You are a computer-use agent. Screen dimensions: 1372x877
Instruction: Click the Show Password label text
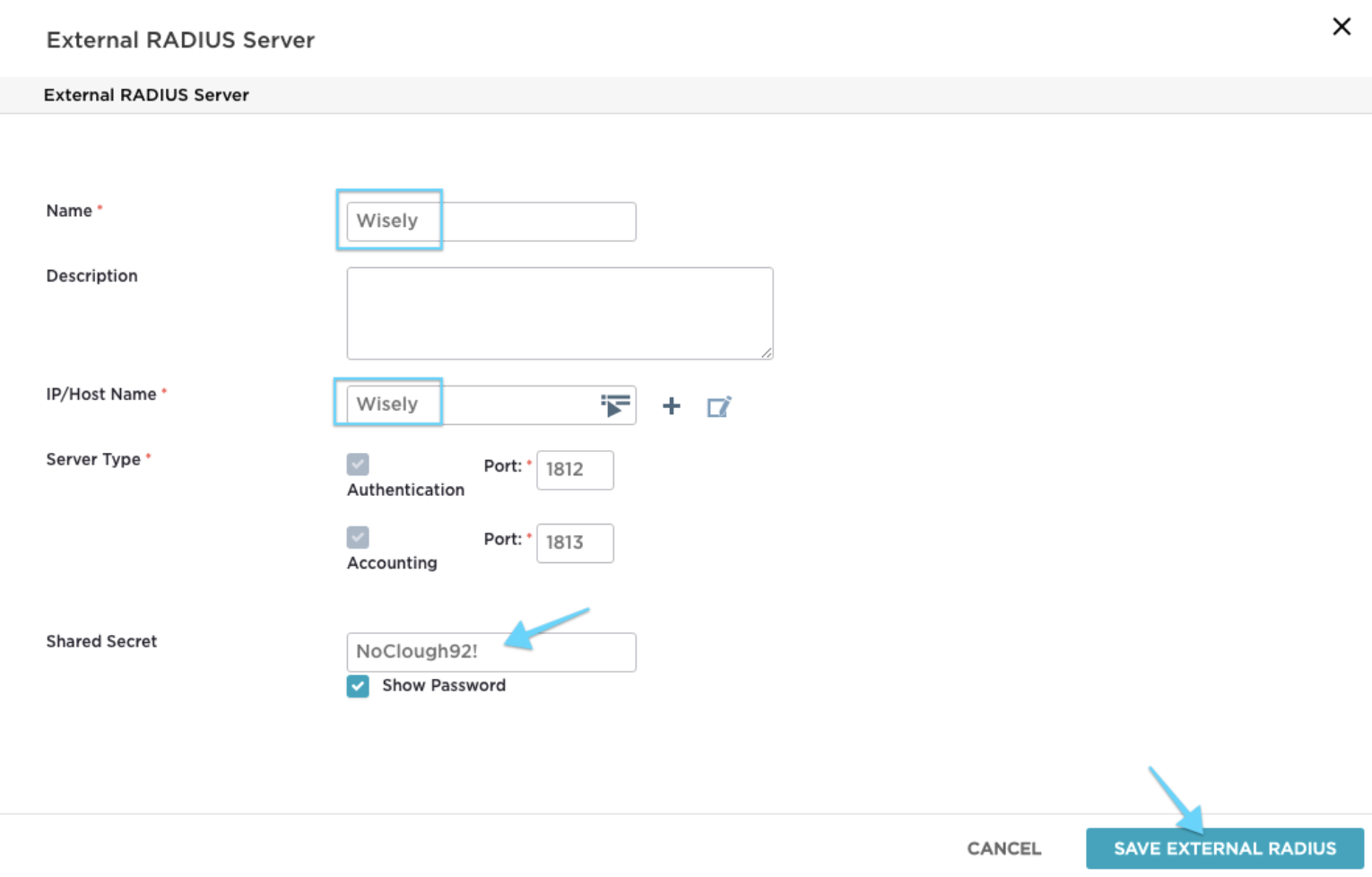tap(444, 685)
